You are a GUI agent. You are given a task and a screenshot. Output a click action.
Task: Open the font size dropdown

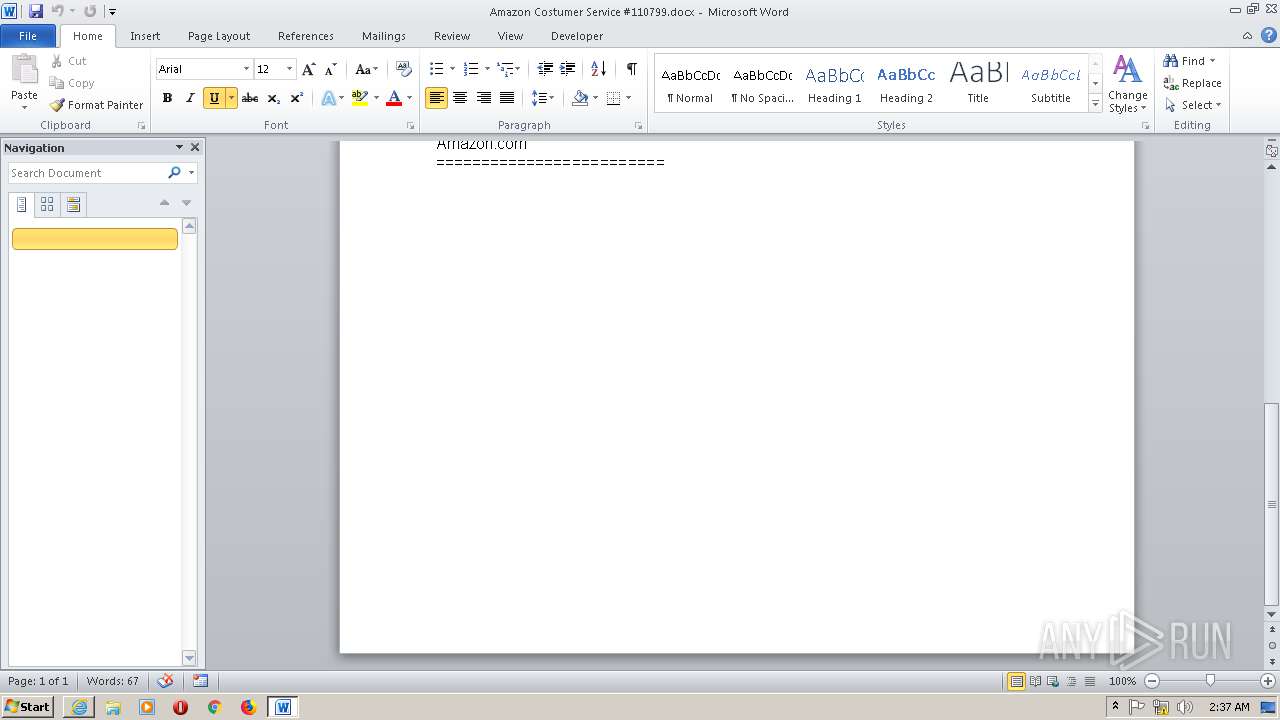click(x=290, y=69)
